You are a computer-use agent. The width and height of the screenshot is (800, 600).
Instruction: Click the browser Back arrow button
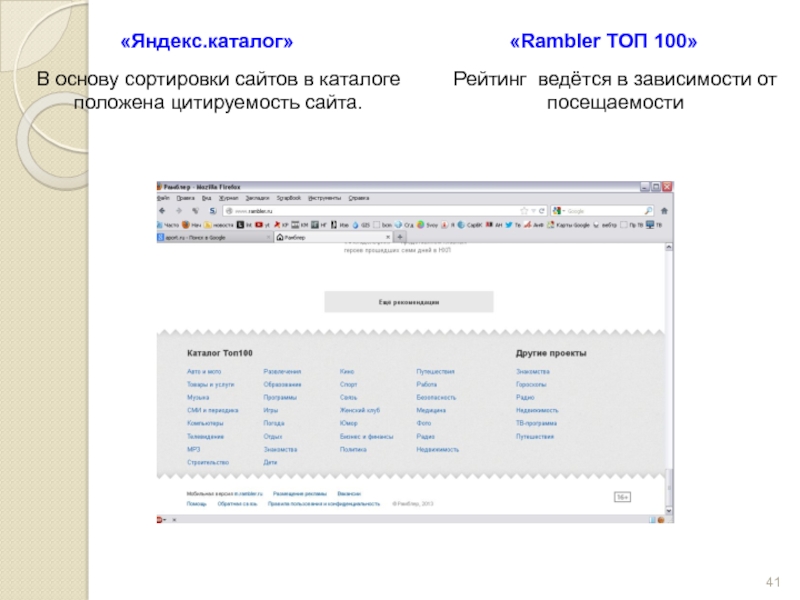(162, 211)
